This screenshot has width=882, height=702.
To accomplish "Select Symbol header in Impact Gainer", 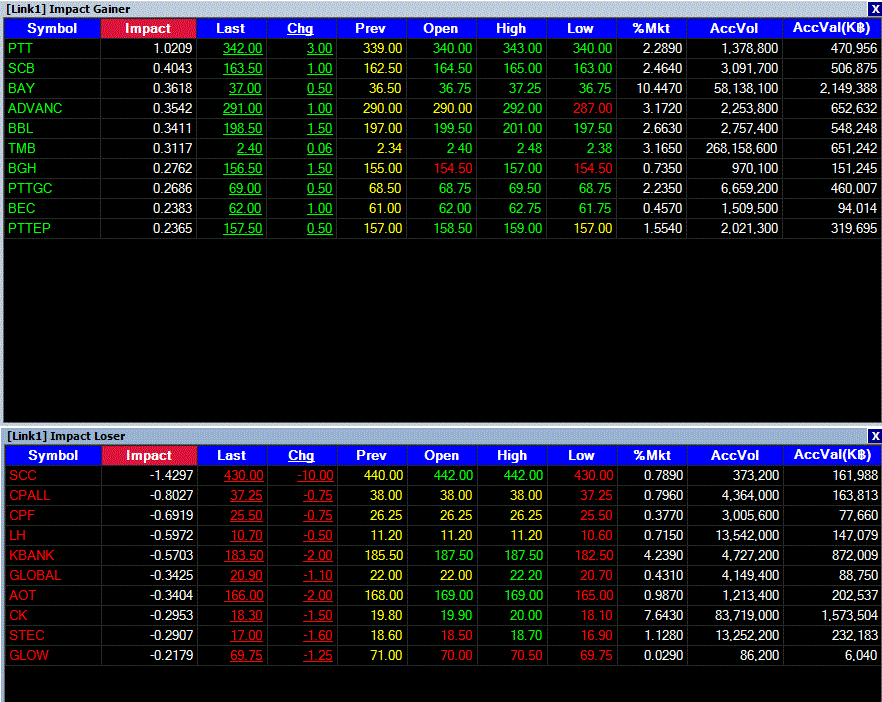I will 52,29.
